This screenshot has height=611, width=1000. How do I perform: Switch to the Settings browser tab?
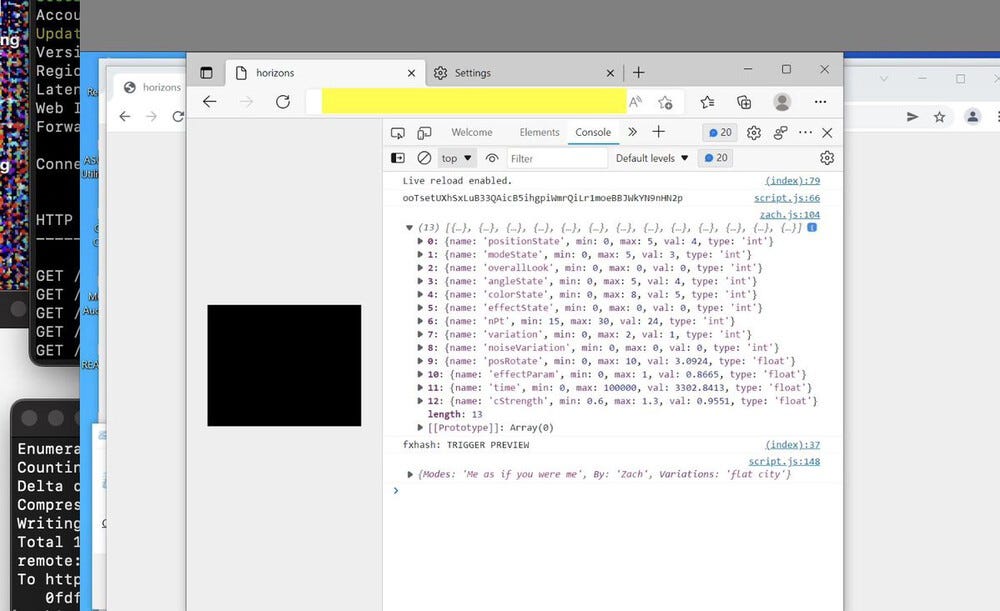(x=522, y=73)
